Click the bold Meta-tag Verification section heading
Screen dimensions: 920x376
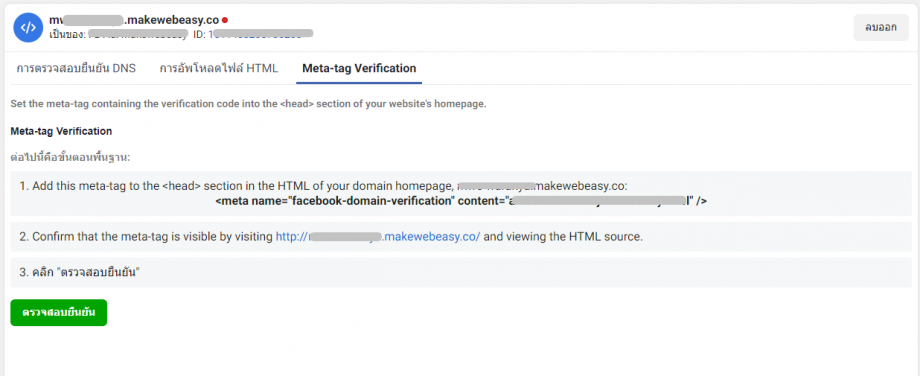61,131
